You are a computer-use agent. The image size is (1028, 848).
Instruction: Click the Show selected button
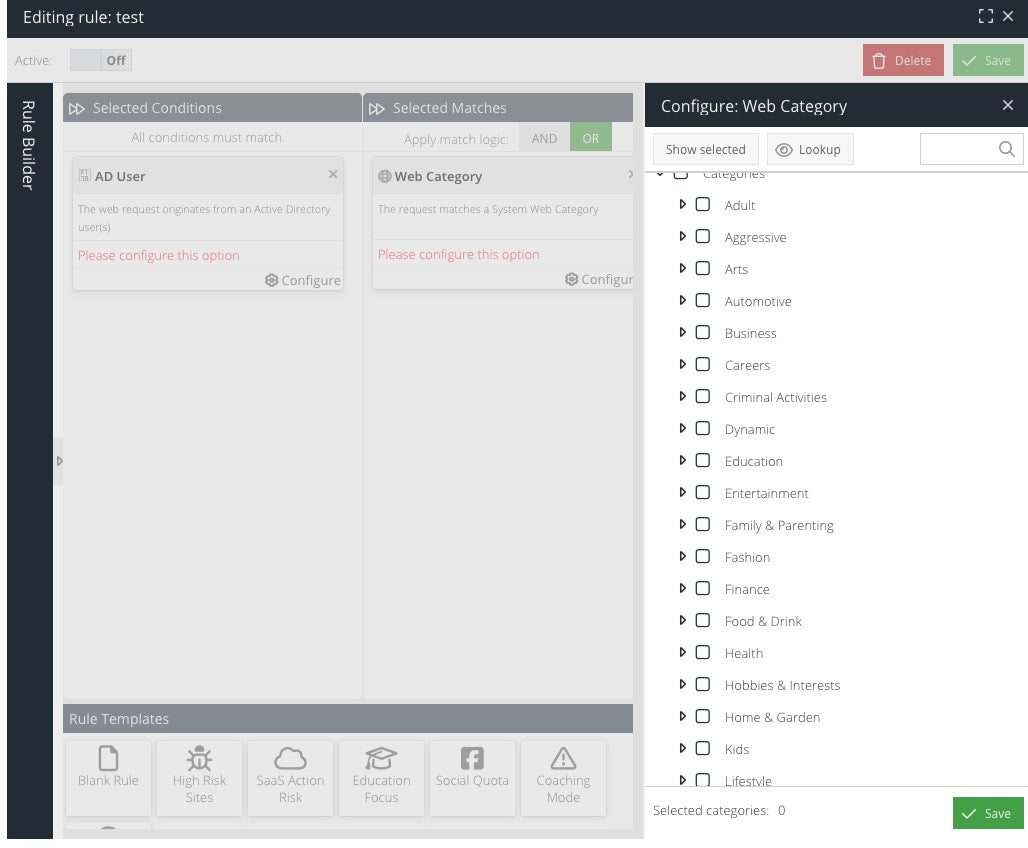(705, 150)
